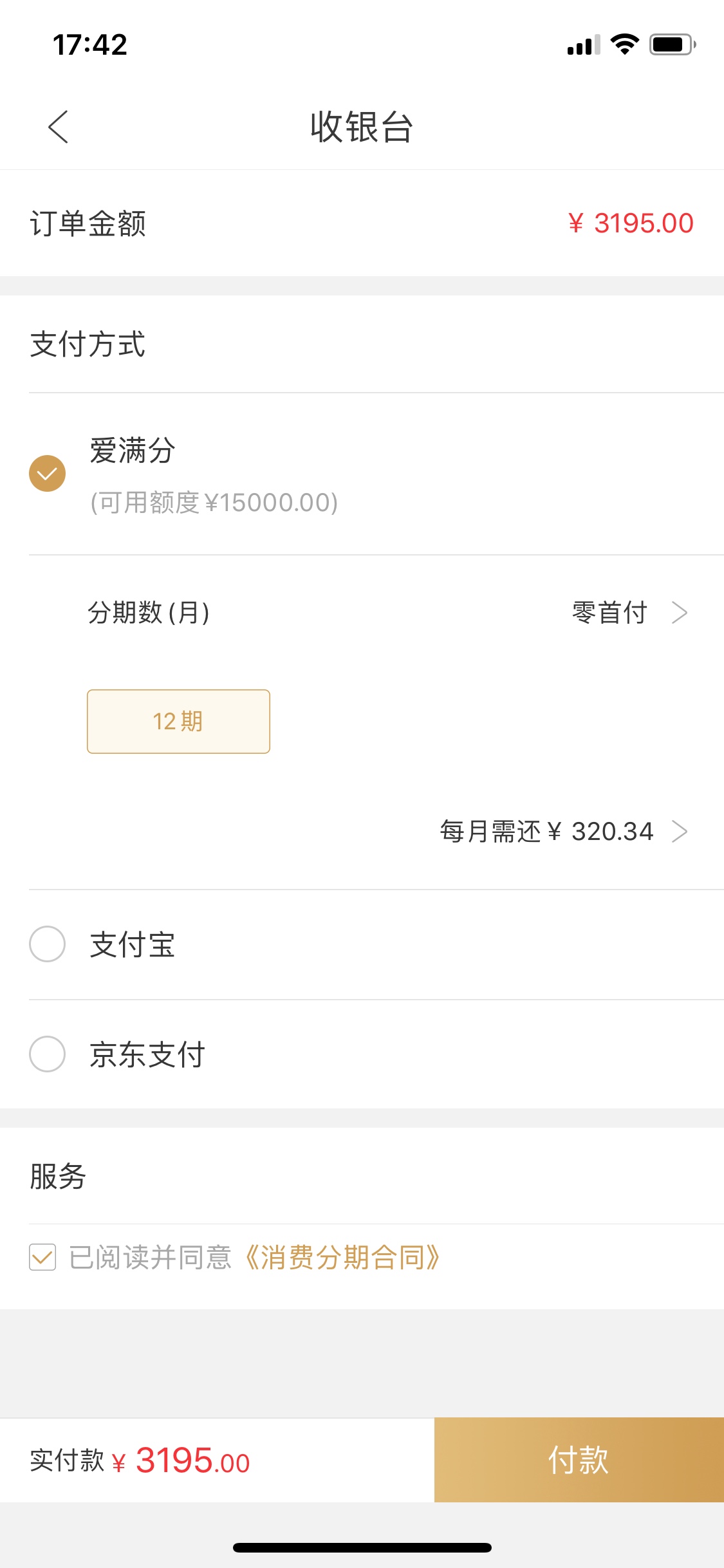
Task: Tap the battery status icon
Action: (x=673, y=44)
